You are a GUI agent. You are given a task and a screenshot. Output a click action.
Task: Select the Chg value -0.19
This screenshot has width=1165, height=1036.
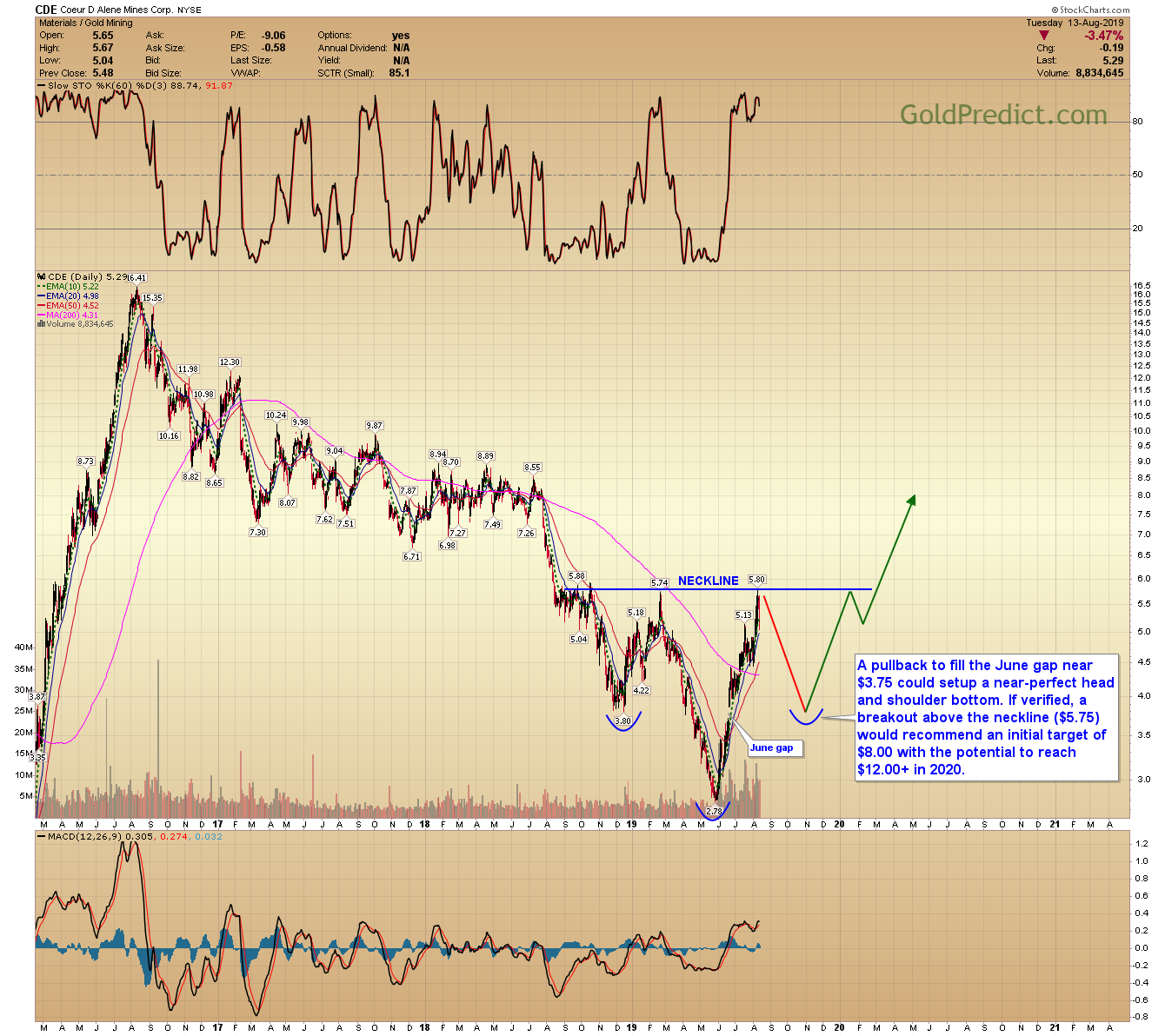(1112, 48)
